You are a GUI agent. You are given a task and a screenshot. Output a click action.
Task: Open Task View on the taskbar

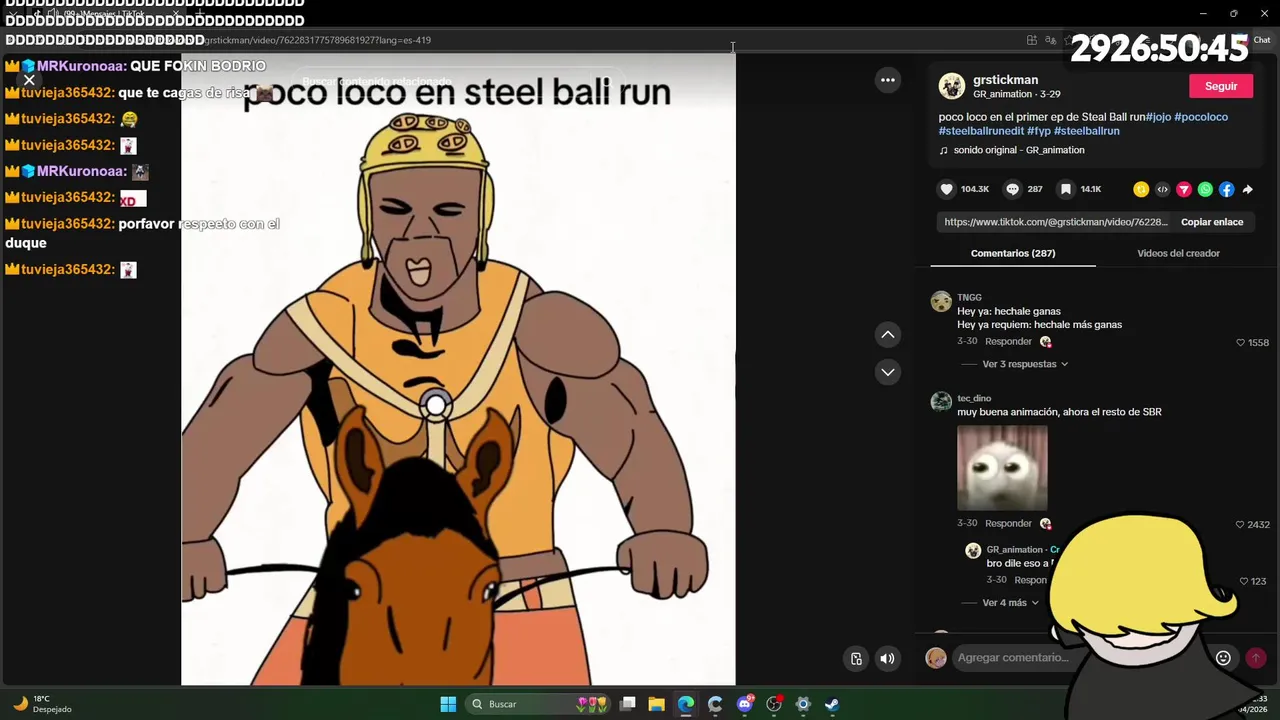(x=627, y=704)
